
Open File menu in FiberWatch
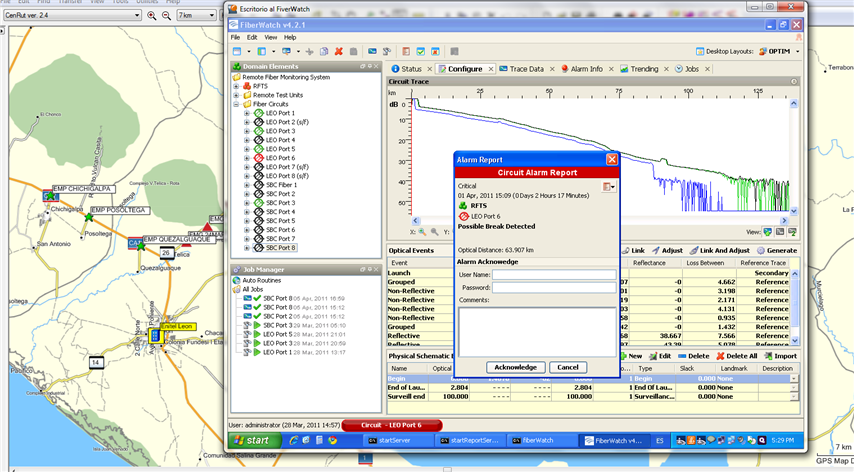coord(235,38)
